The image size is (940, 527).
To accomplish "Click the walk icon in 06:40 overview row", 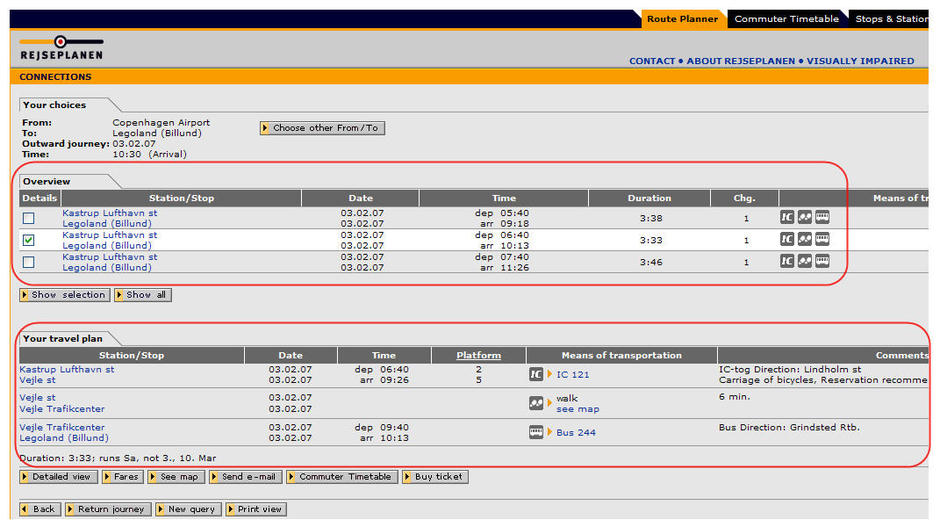I will 805,239.
